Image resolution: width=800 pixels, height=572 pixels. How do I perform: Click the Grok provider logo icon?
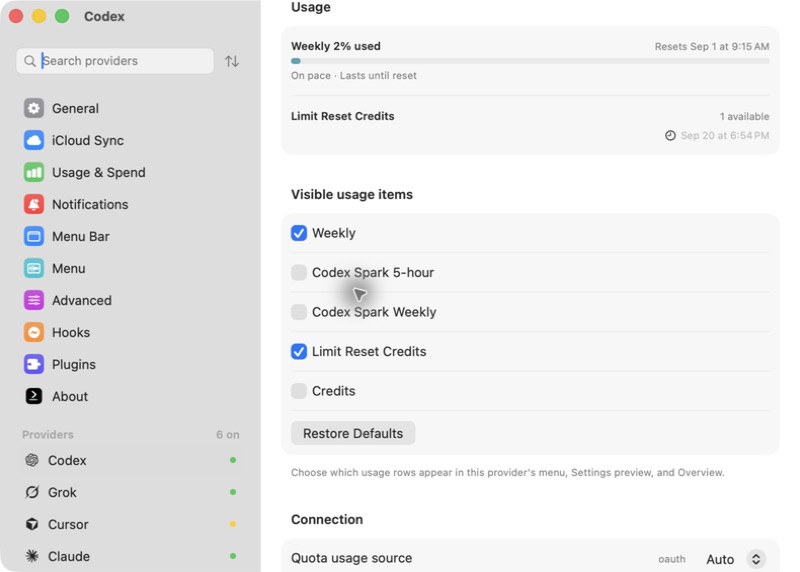click(32, 492)
